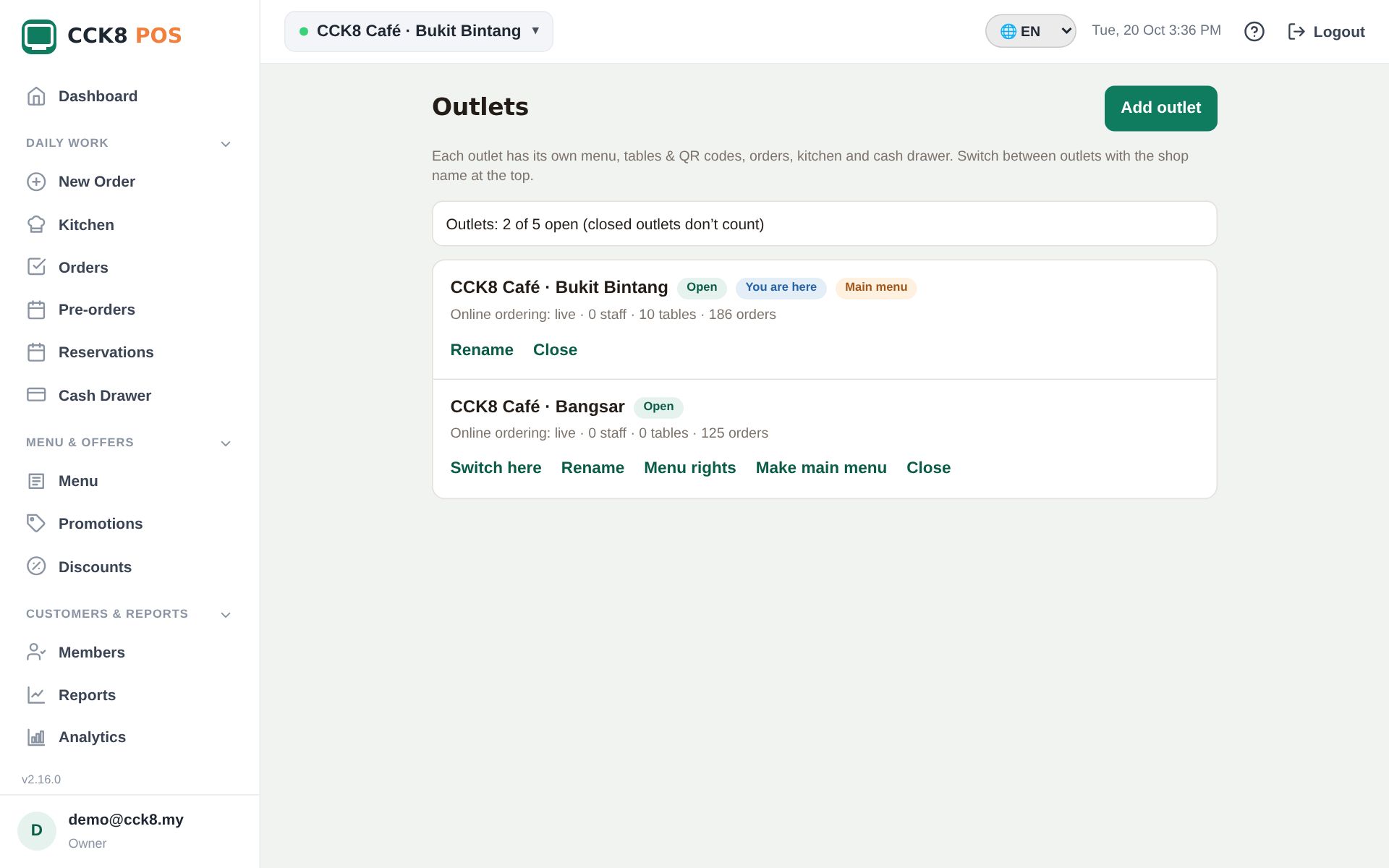Screen dimensions: 1389x868
Task: Click the 'You are here' badge
Action: click(x=781, y=287)
